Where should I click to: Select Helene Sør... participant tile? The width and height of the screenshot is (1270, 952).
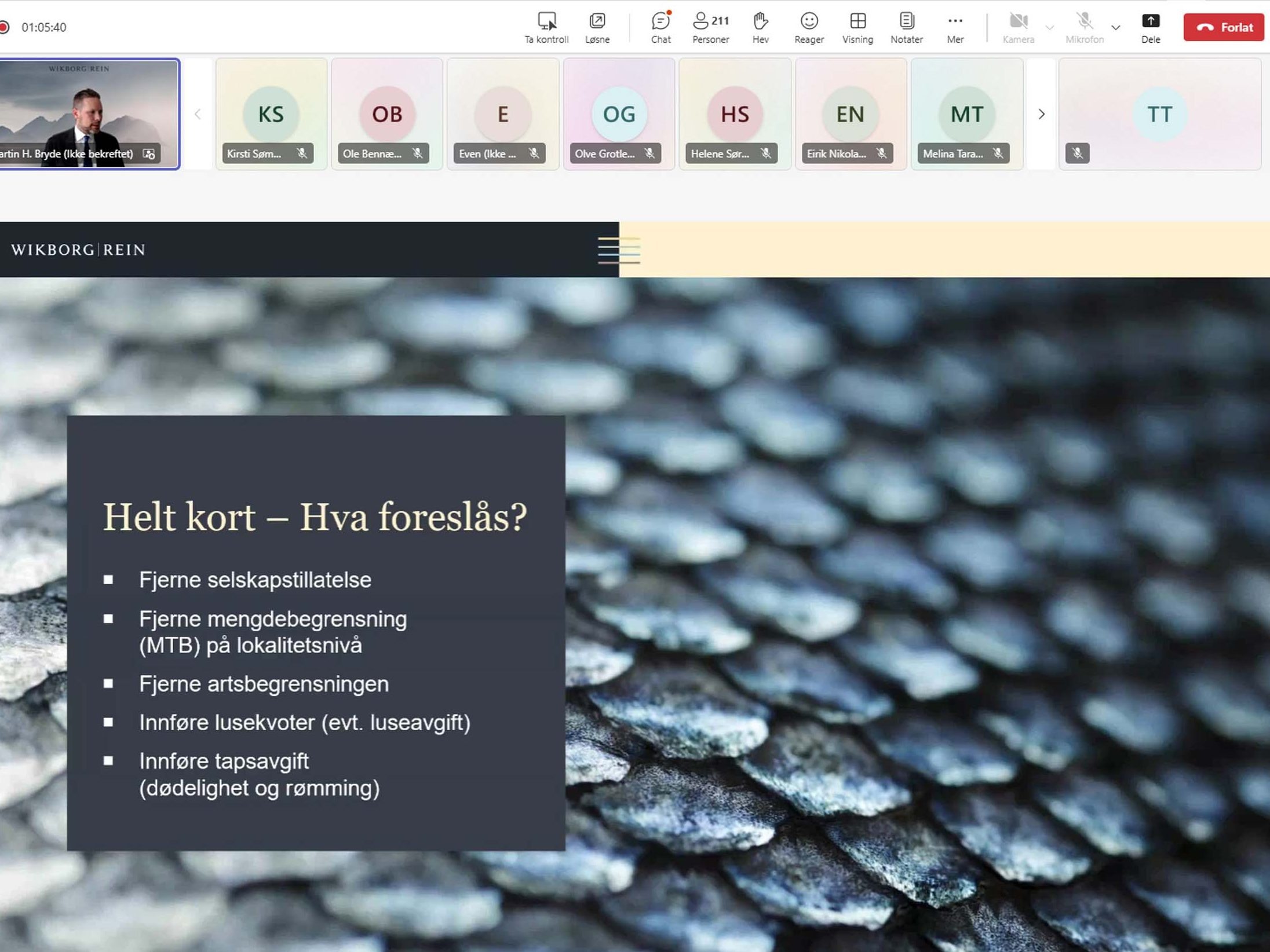click(735, 114)
